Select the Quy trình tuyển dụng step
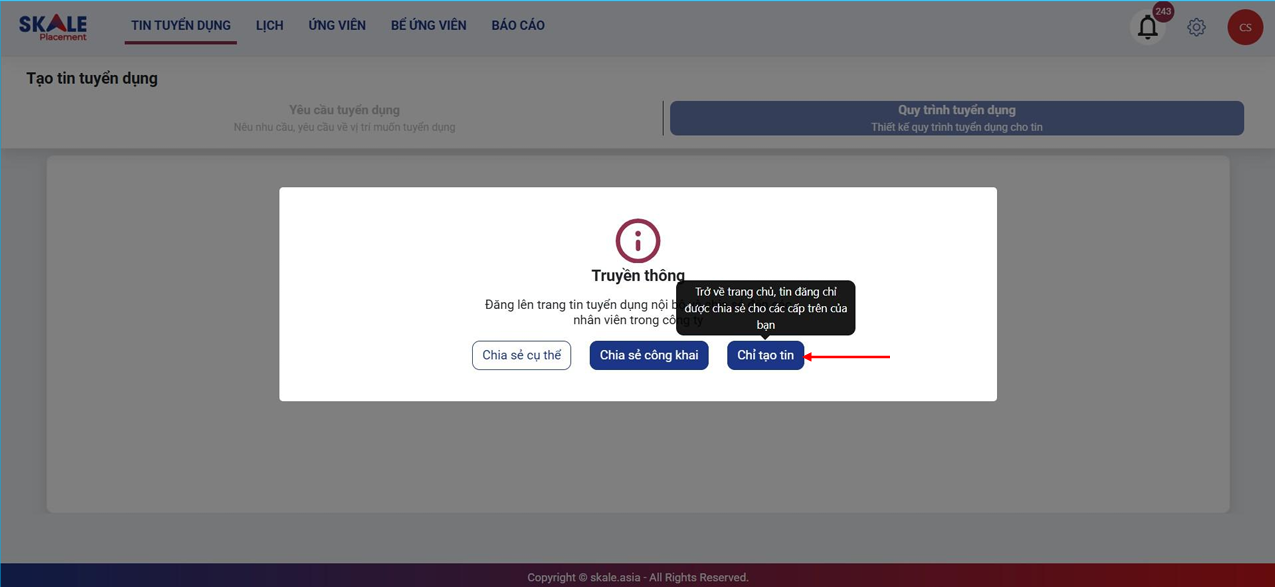The width and height of the screenshot is (1275, 587). click(956, 118)
